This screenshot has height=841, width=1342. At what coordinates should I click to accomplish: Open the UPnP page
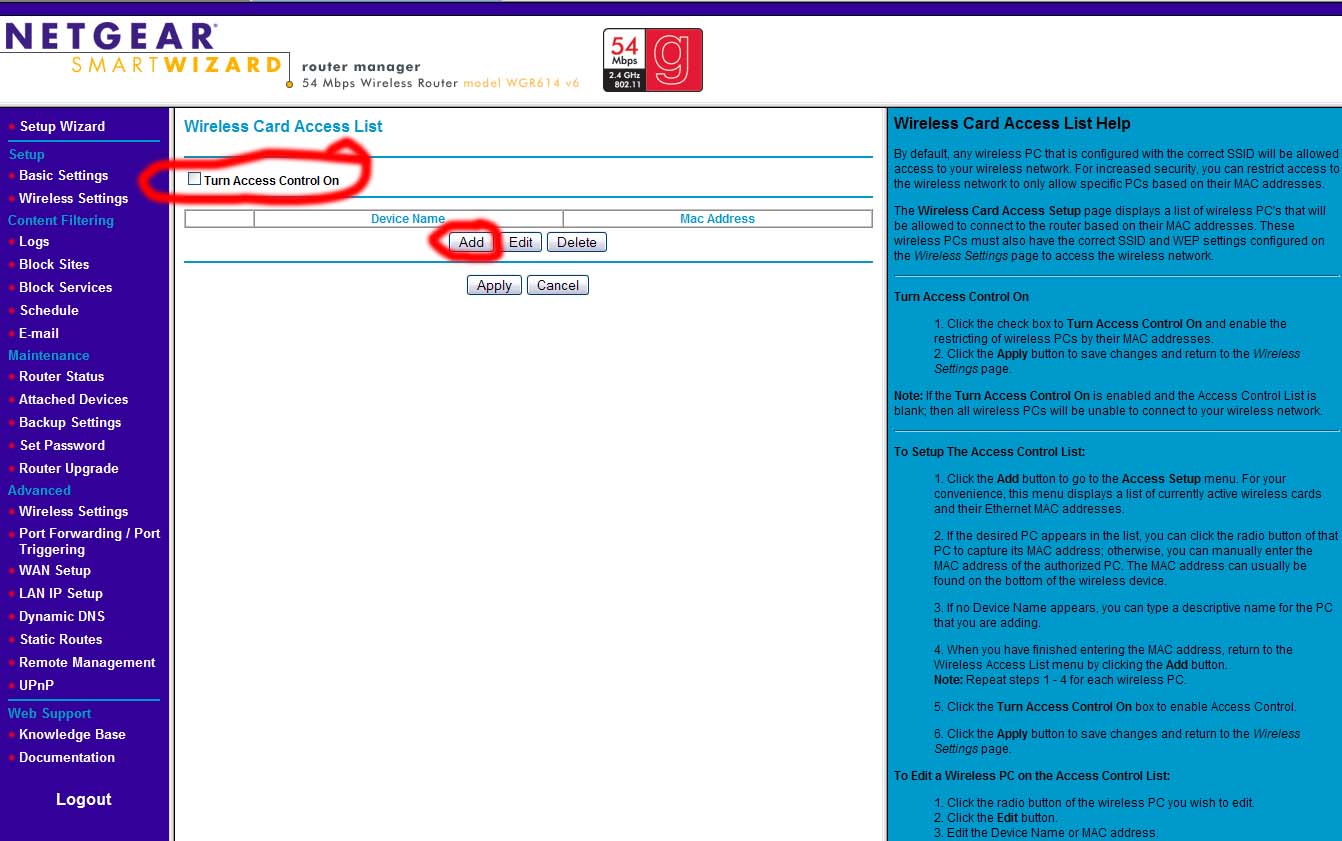point(36,685)
